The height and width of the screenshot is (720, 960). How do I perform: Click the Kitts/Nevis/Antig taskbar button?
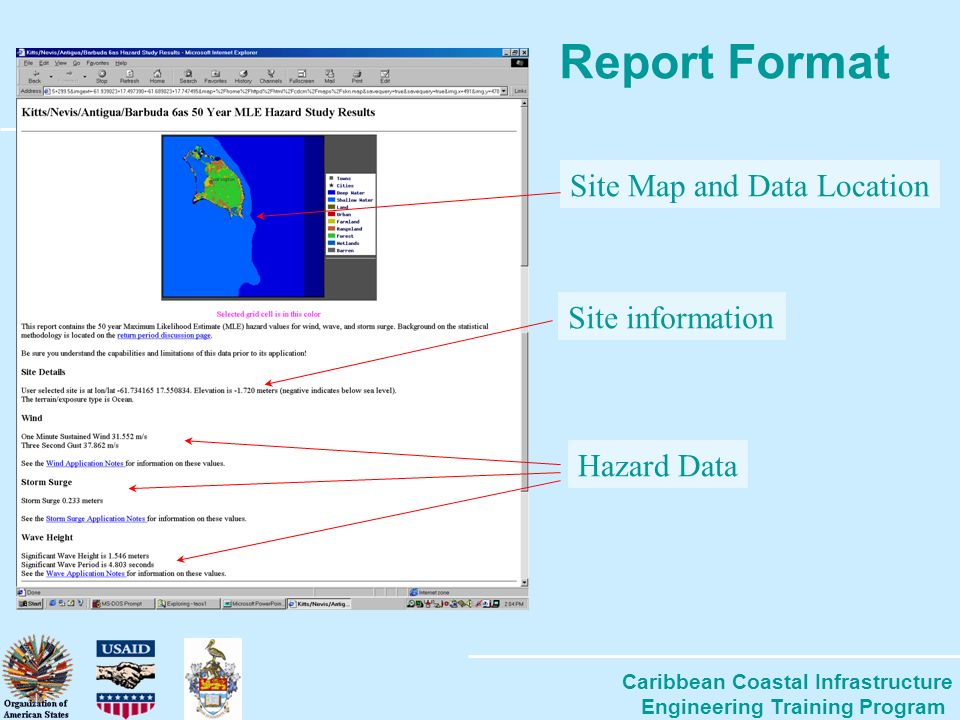(x=319, y=604)
